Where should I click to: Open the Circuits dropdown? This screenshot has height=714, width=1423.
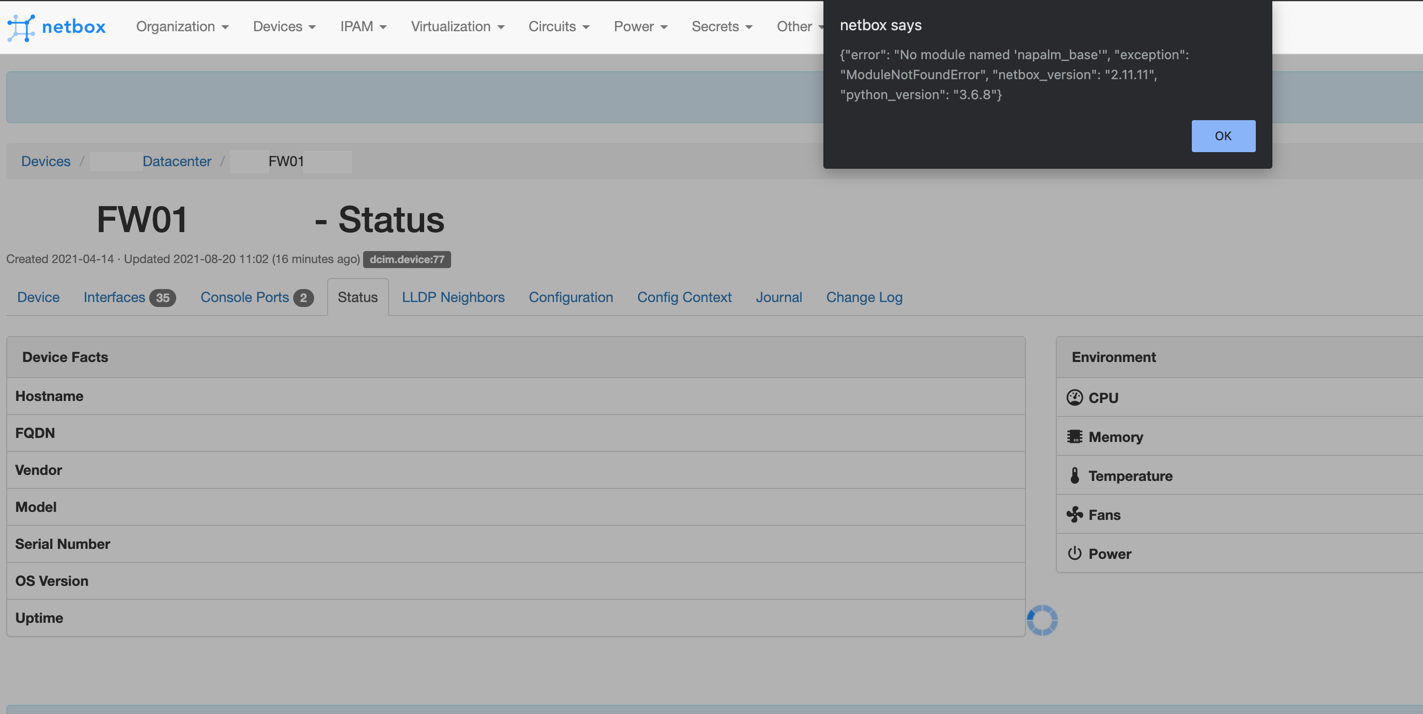coord(559,27)
